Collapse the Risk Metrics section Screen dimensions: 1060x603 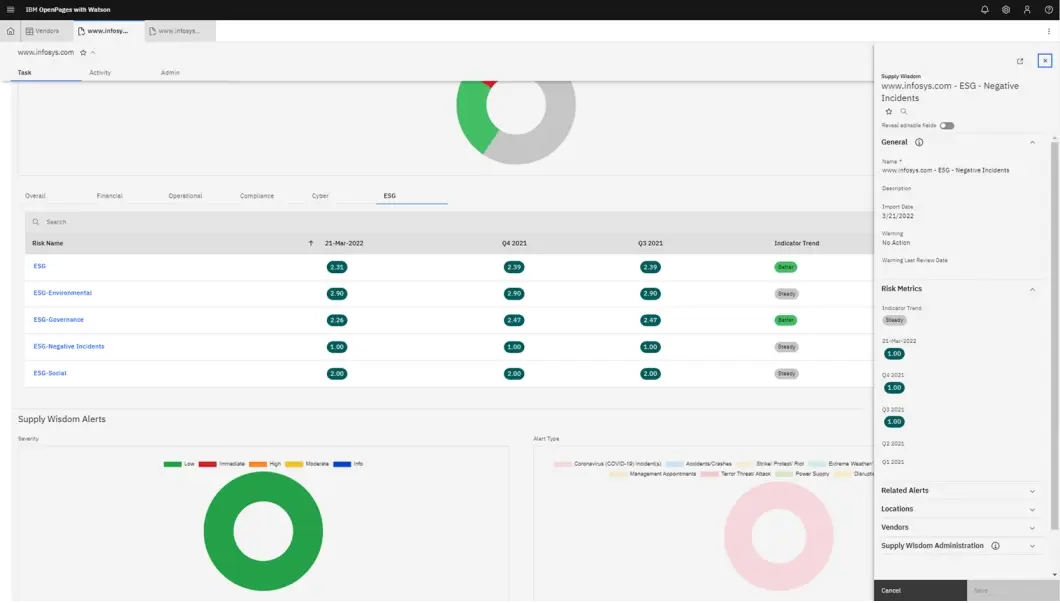tap(1031, 288)
